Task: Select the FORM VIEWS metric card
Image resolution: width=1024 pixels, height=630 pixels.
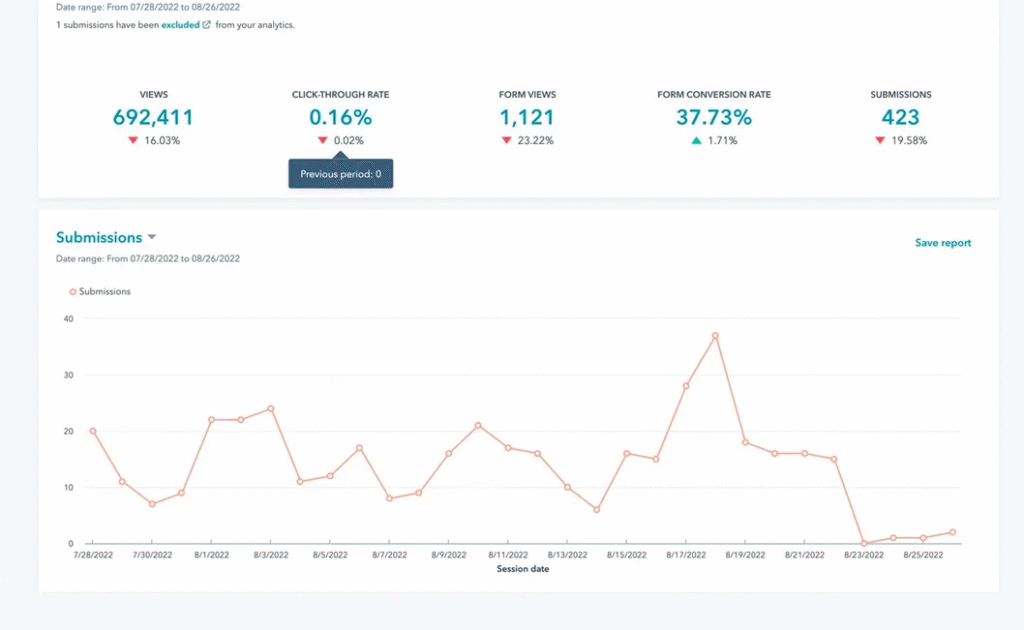Action: 527,115
